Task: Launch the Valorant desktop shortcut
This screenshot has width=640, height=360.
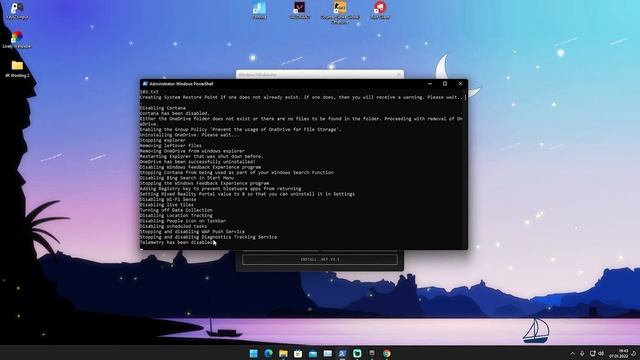Action: tap(299, 10)
